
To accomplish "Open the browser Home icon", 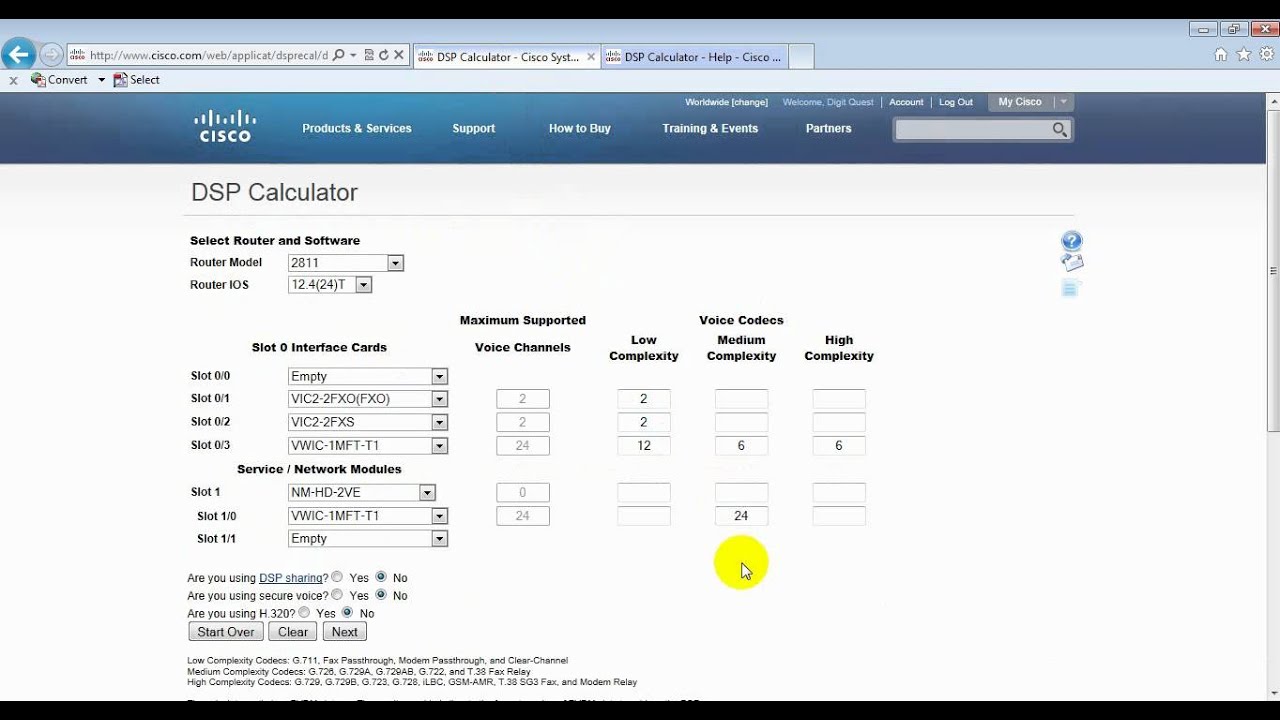I will (x=1220, y=55).
